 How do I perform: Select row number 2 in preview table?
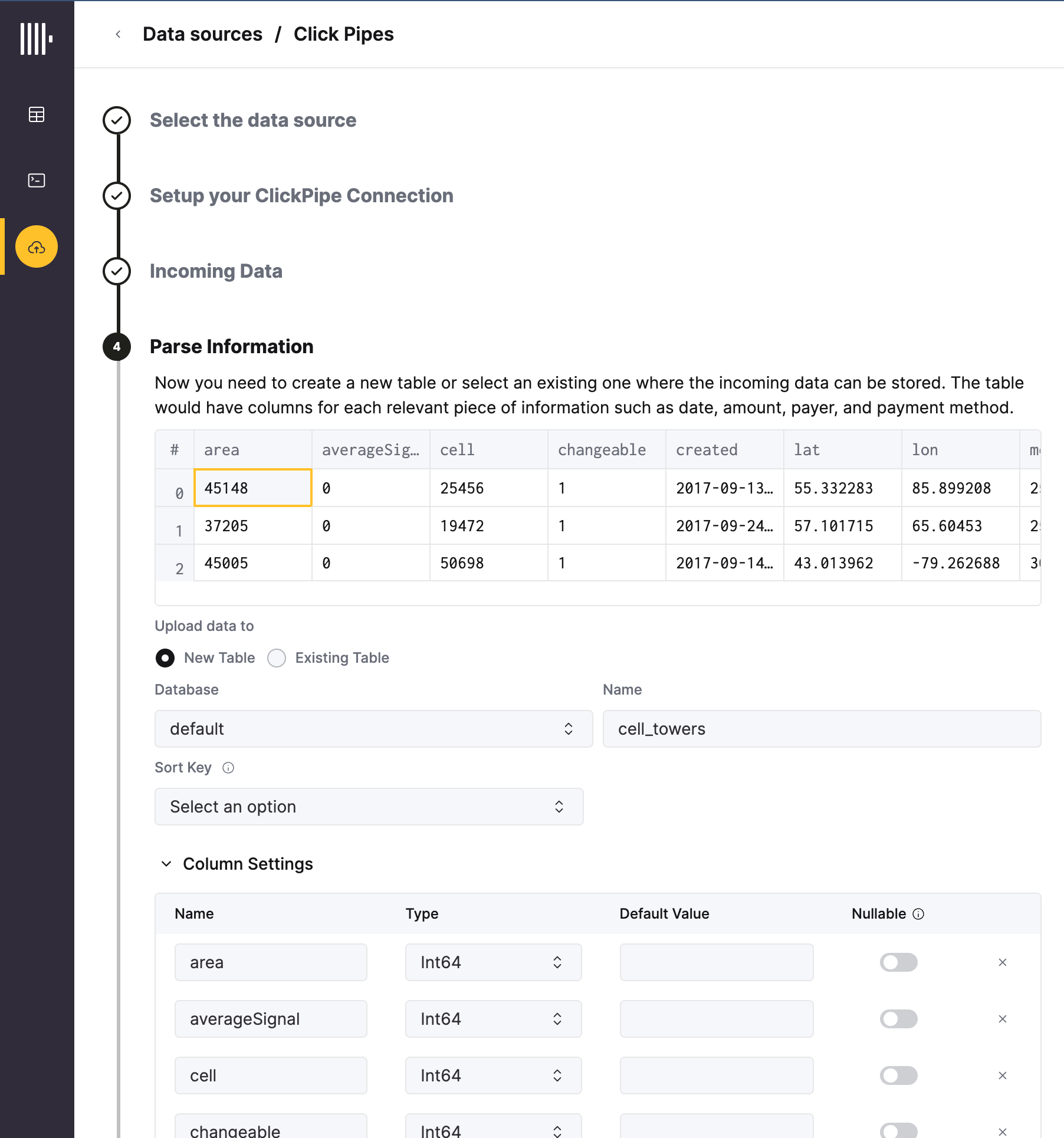click(175, 563)
